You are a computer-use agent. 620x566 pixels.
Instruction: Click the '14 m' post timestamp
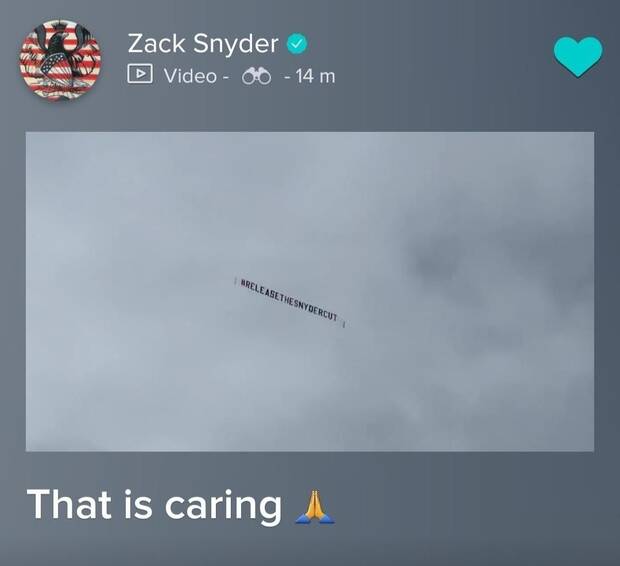pyautogui.click(x=315, y=76)
